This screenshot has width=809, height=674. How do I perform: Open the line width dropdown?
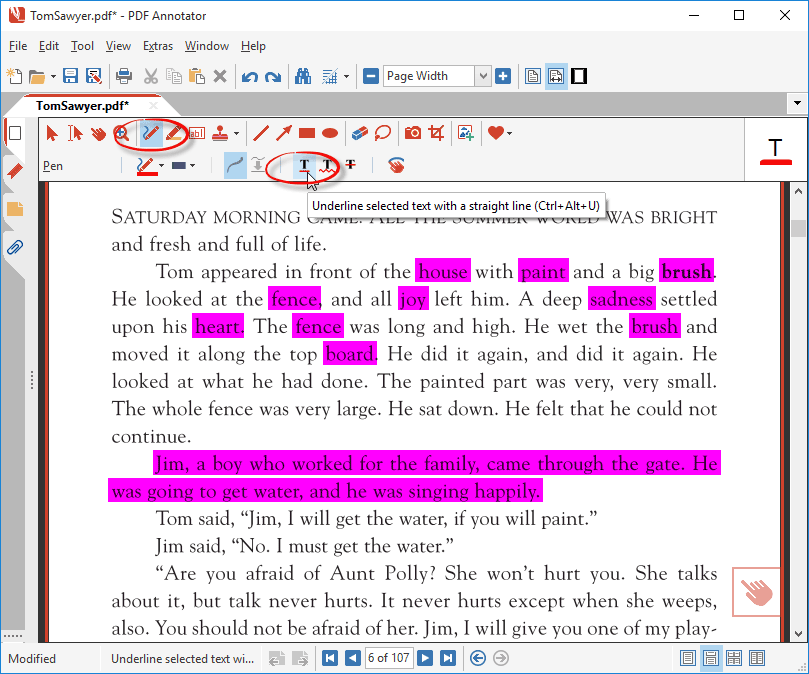193,166
